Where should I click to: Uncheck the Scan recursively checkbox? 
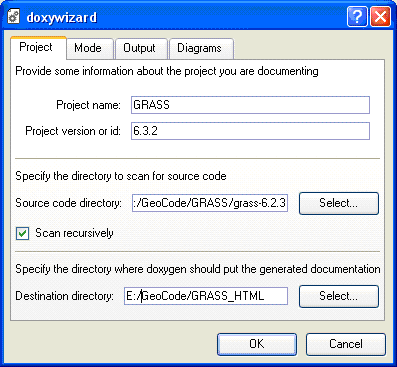pyautogui.click(x=23, y=233)
